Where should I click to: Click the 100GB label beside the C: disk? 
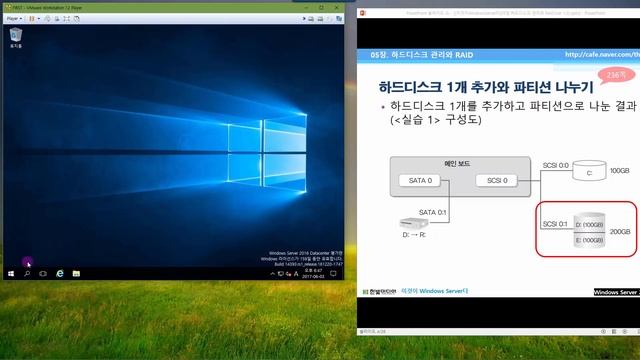620,171
